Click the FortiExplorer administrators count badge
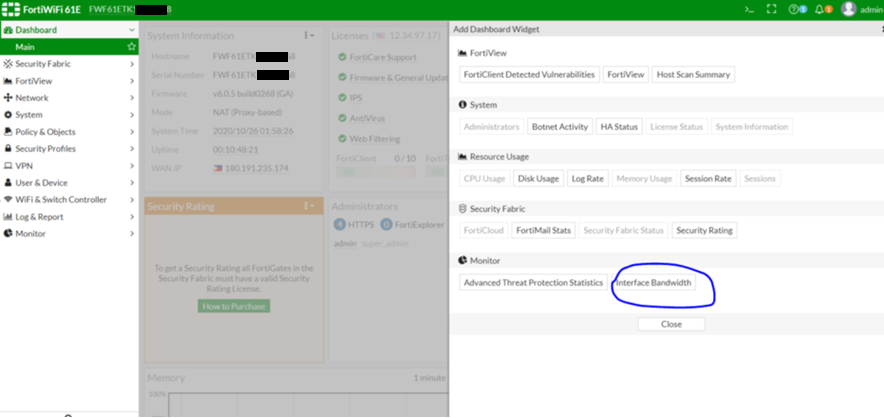The height and width of the screenshot is (418, 884). tap(386, 225)
